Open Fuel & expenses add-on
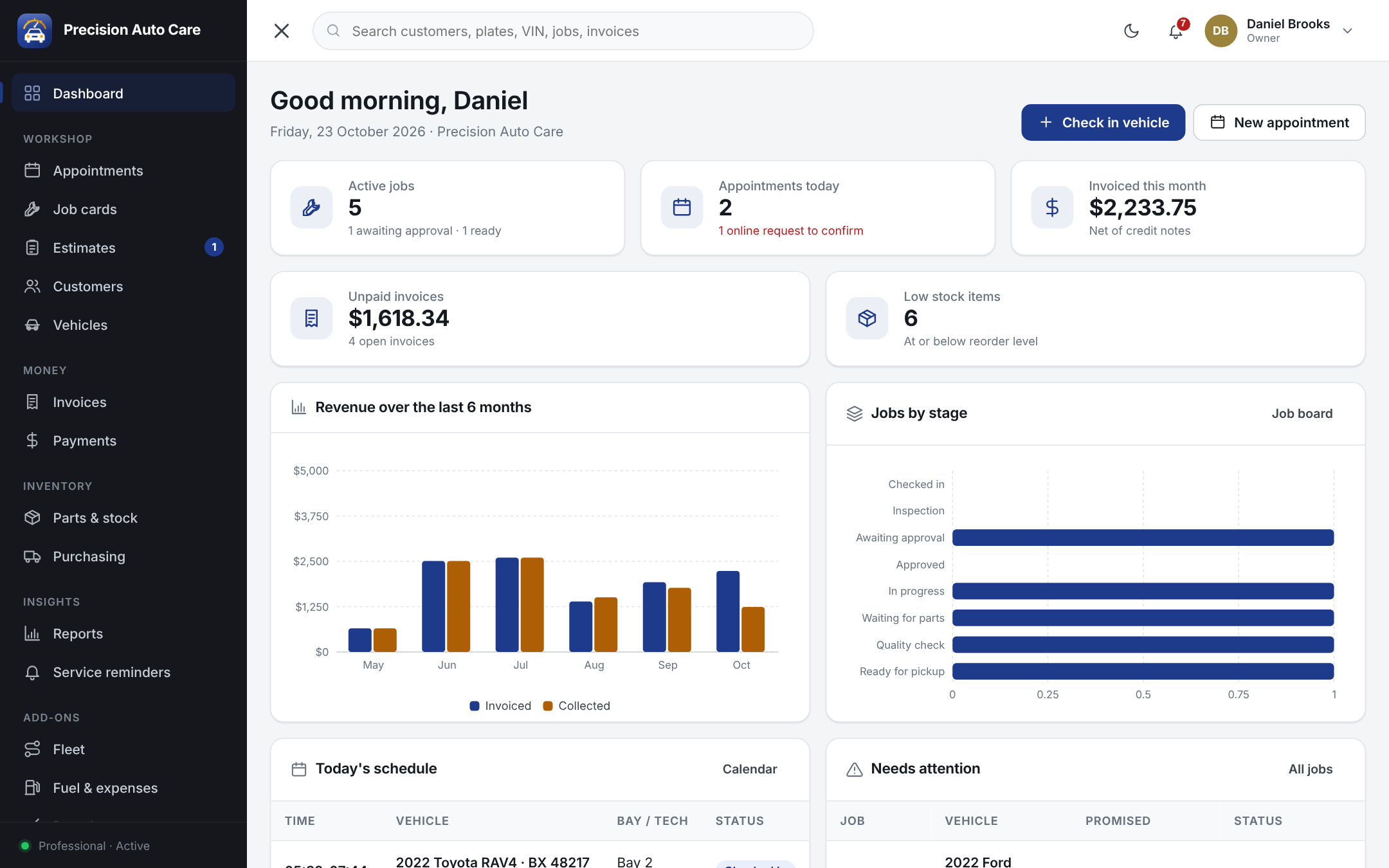 pos(123,788)
